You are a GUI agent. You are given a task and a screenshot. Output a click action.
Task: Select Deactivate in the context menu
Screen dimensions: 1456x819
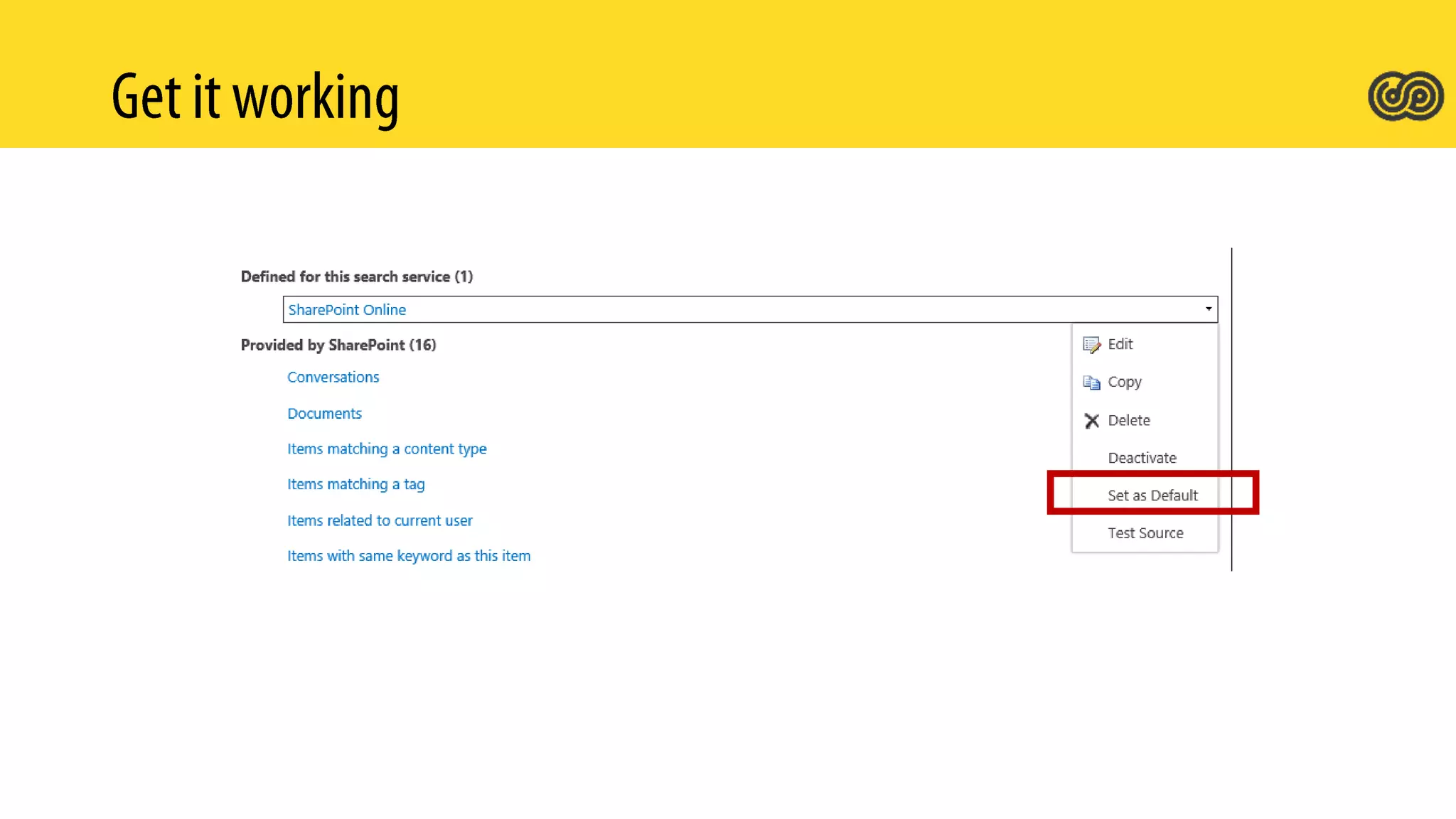pyautogui.click(x=1142, y=458)
